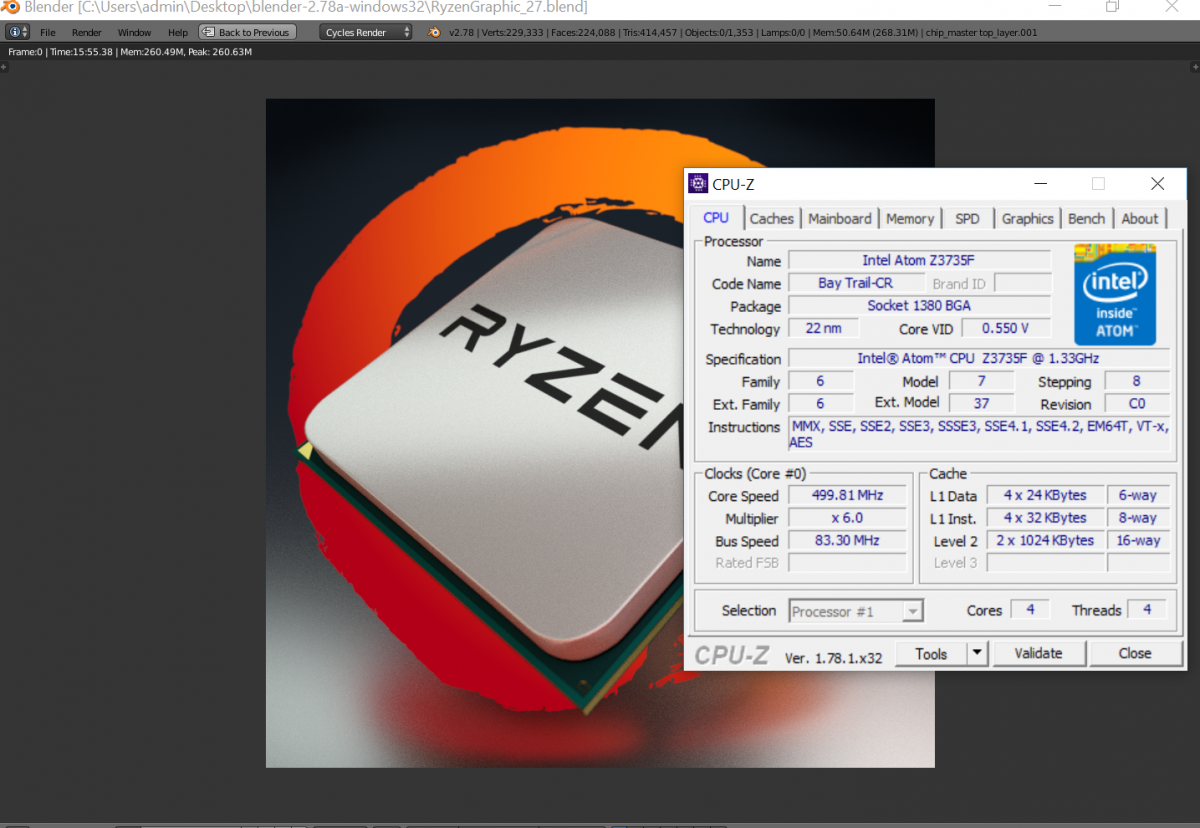Click the Intel Inside Atom logo
This screenshot has width=1200, height=828.
(1115, 294)
